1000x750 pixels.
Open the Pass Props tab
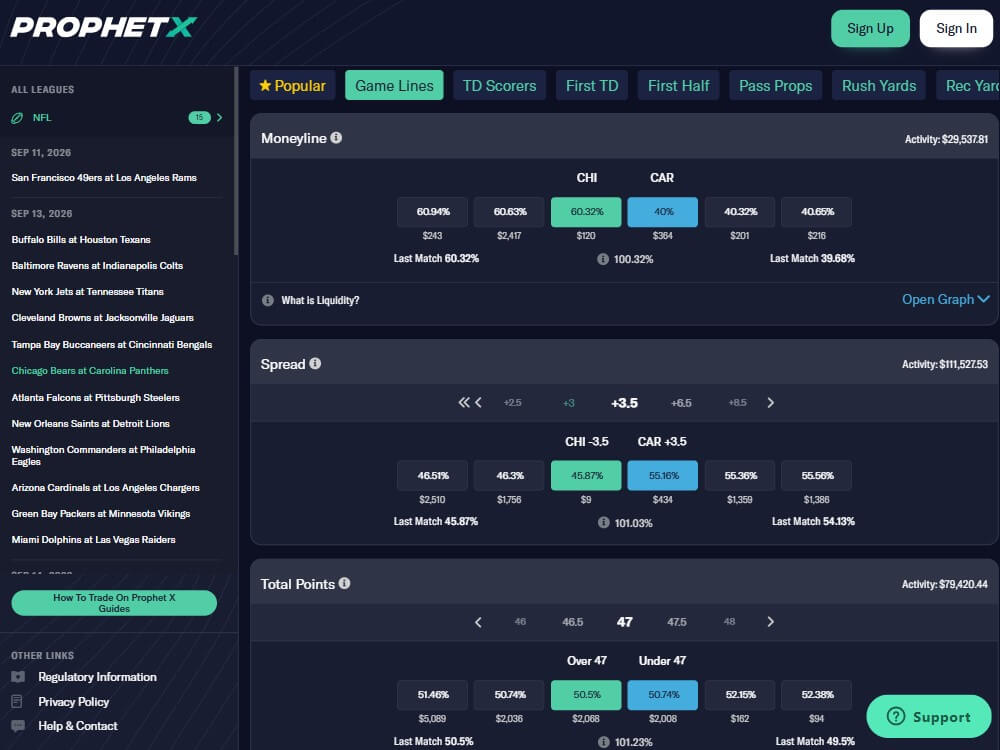point(776,85)
